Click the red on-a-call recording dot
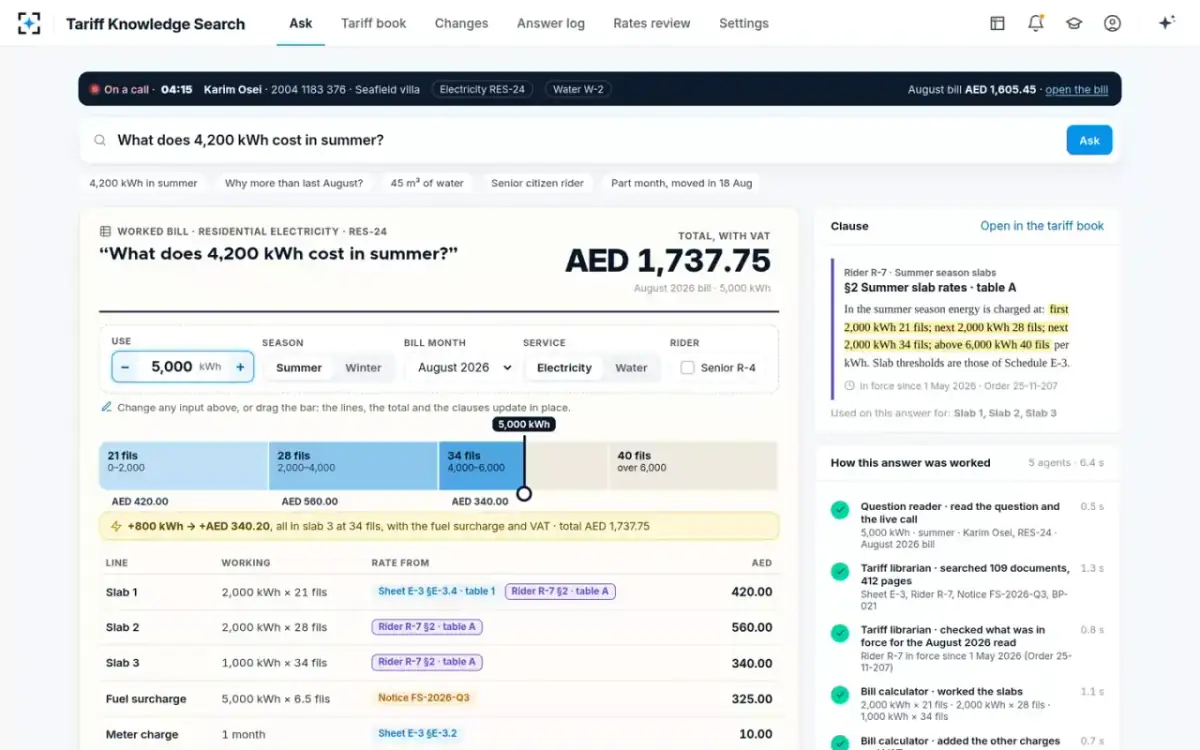This screenshot has width=1200, height=750. (95, 89)
